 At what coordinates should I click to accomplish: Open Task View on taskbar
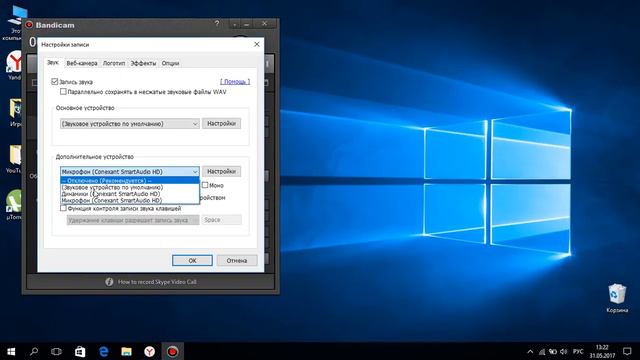[x=56, y=351]
